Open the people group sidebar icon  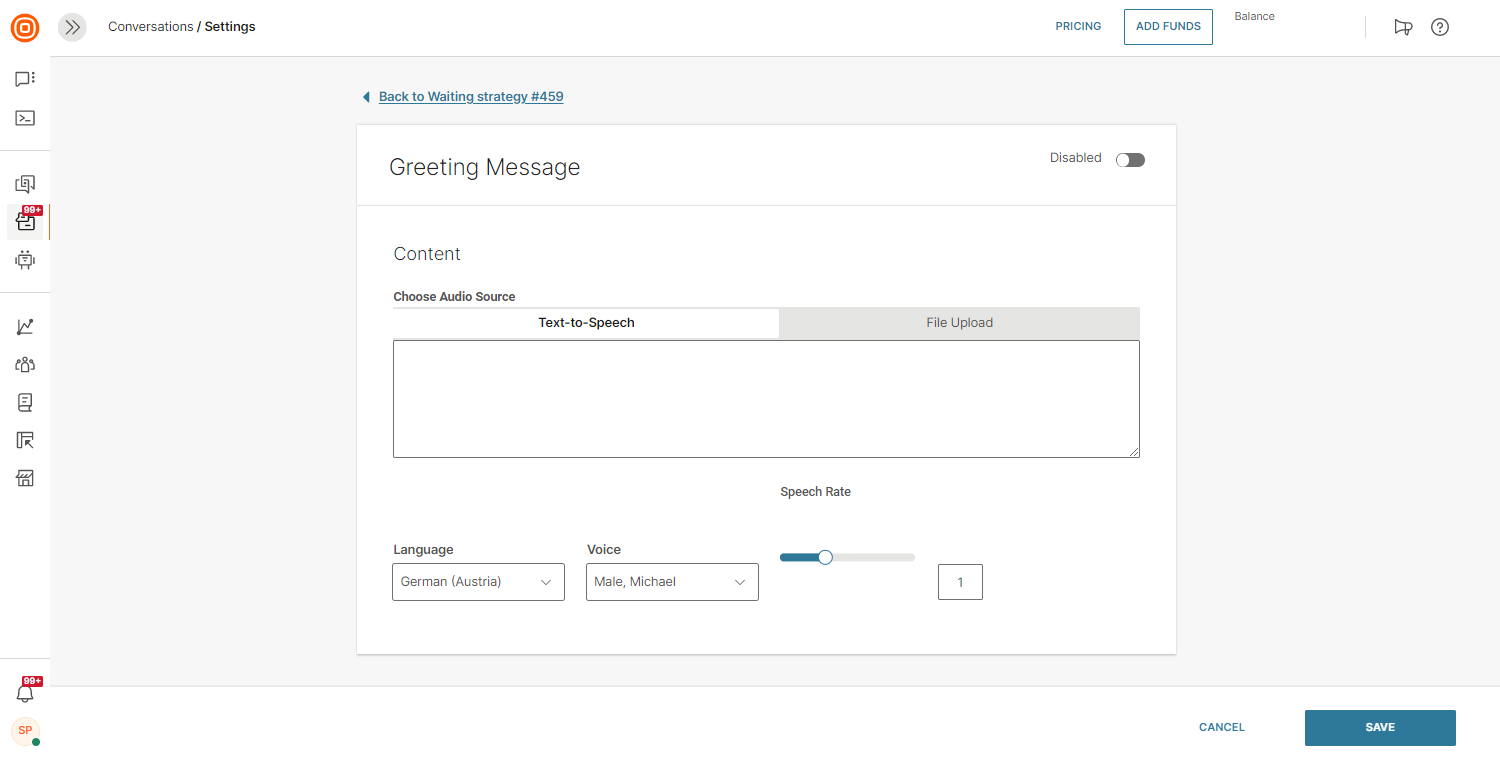[x=25, y=365]
